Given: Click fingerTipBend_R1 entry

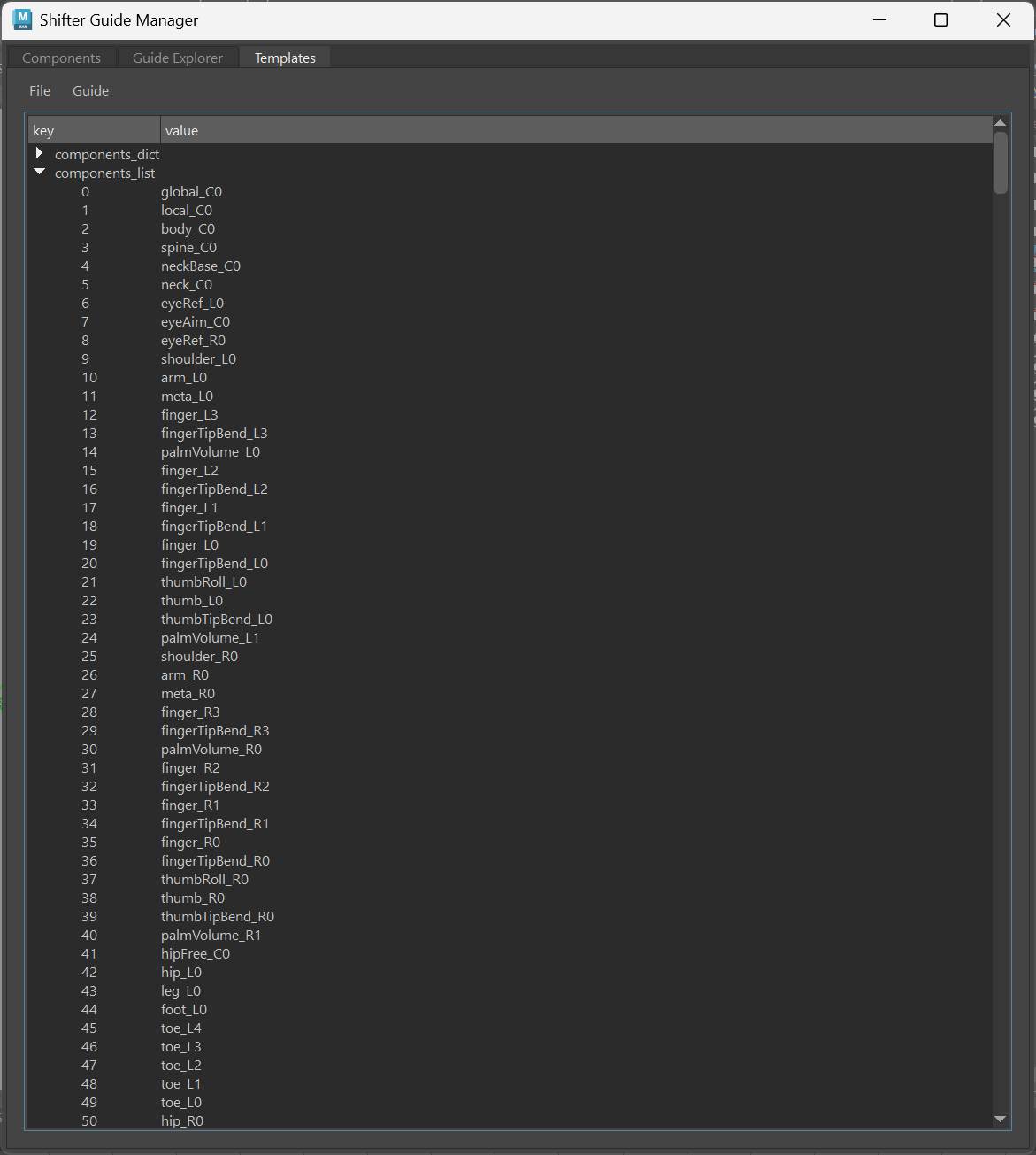Looking at the screenshot, I should click(510, 823).
